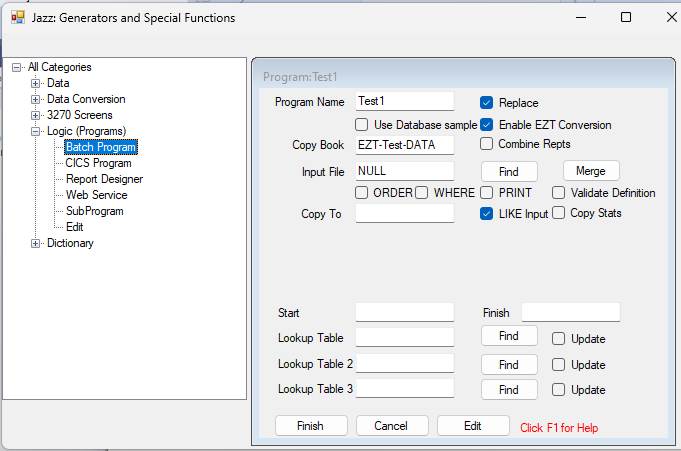Tick the Validate Definition checkbox
The width and height of the screenshot is (681, 451).
pos(559,192)
